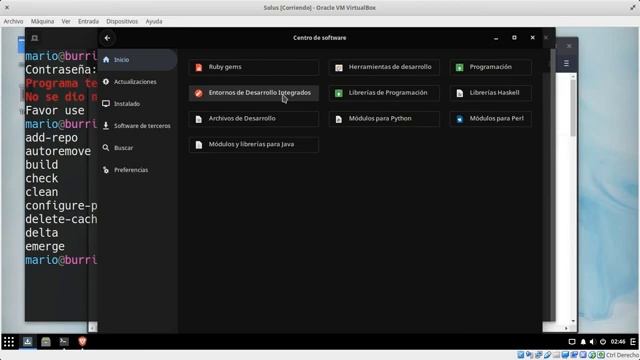Viewport: 640px width, 360px height.
Task: Open VirtualBox Máquina menu
Action: [x=42, y=21]
